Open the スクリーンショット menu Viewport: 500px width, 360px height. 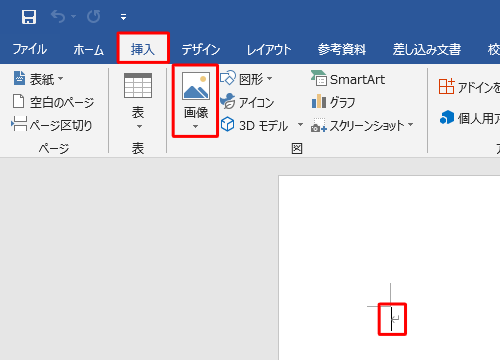(x=362, y=125)
